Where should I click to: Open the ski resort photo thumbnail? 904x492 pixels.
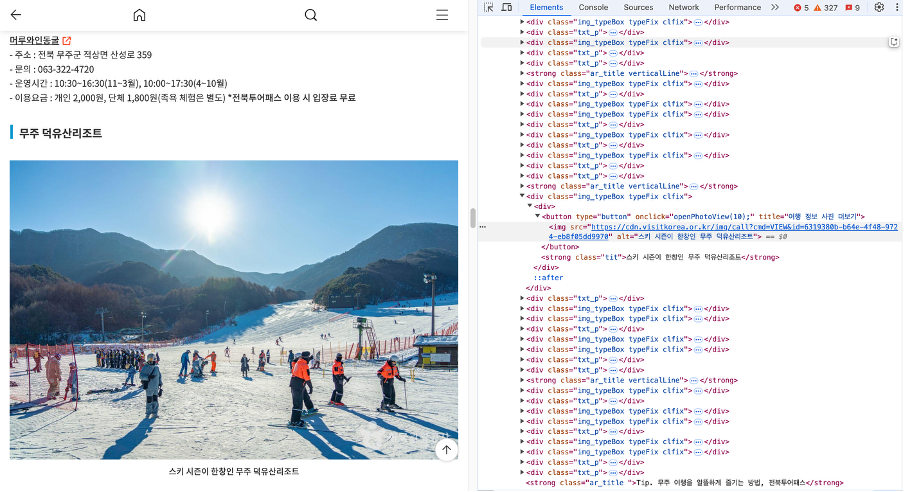coord(234,310)
